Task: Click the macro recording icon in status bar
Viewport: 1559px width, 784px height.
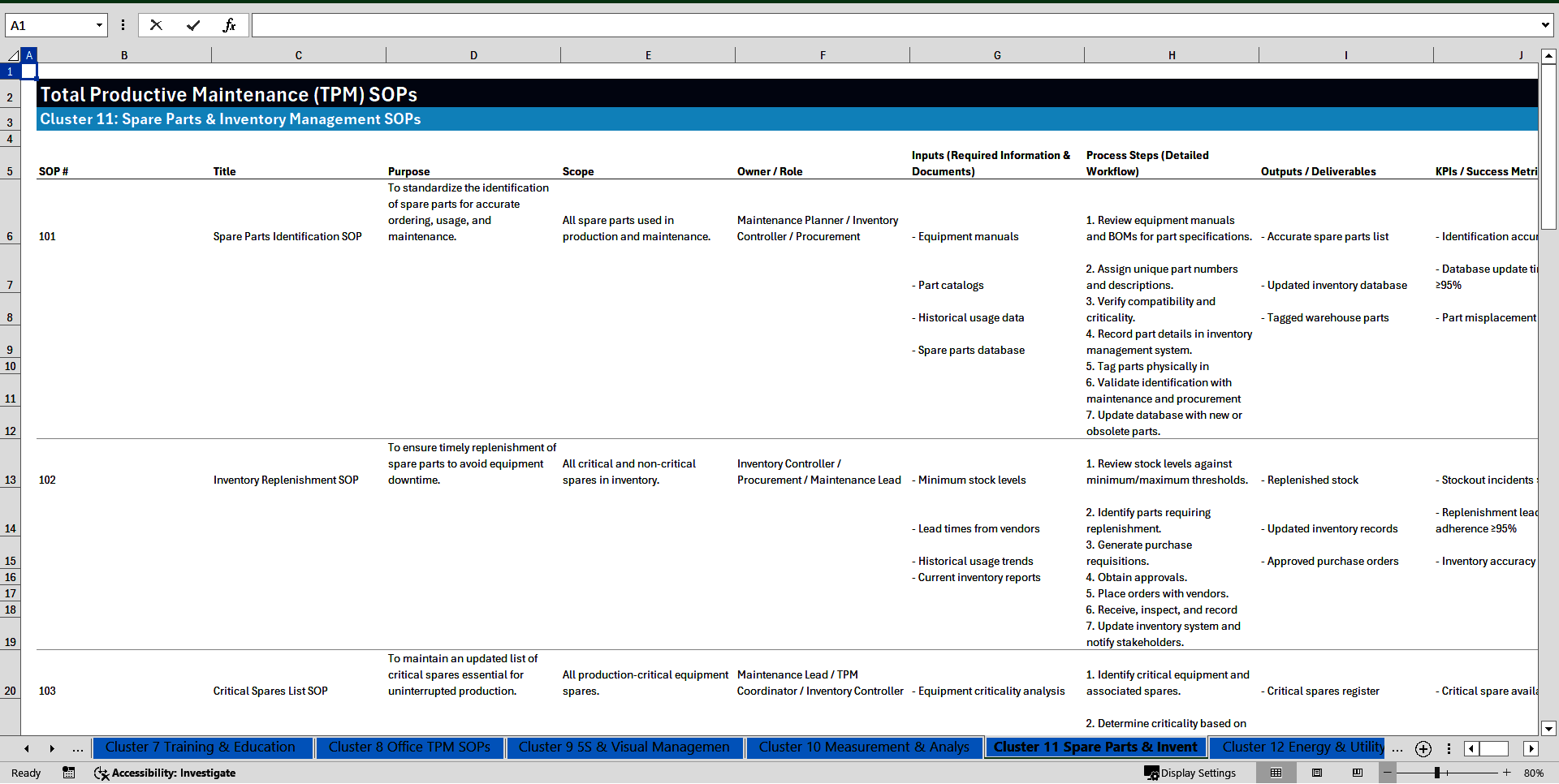Action: (69, 773)
